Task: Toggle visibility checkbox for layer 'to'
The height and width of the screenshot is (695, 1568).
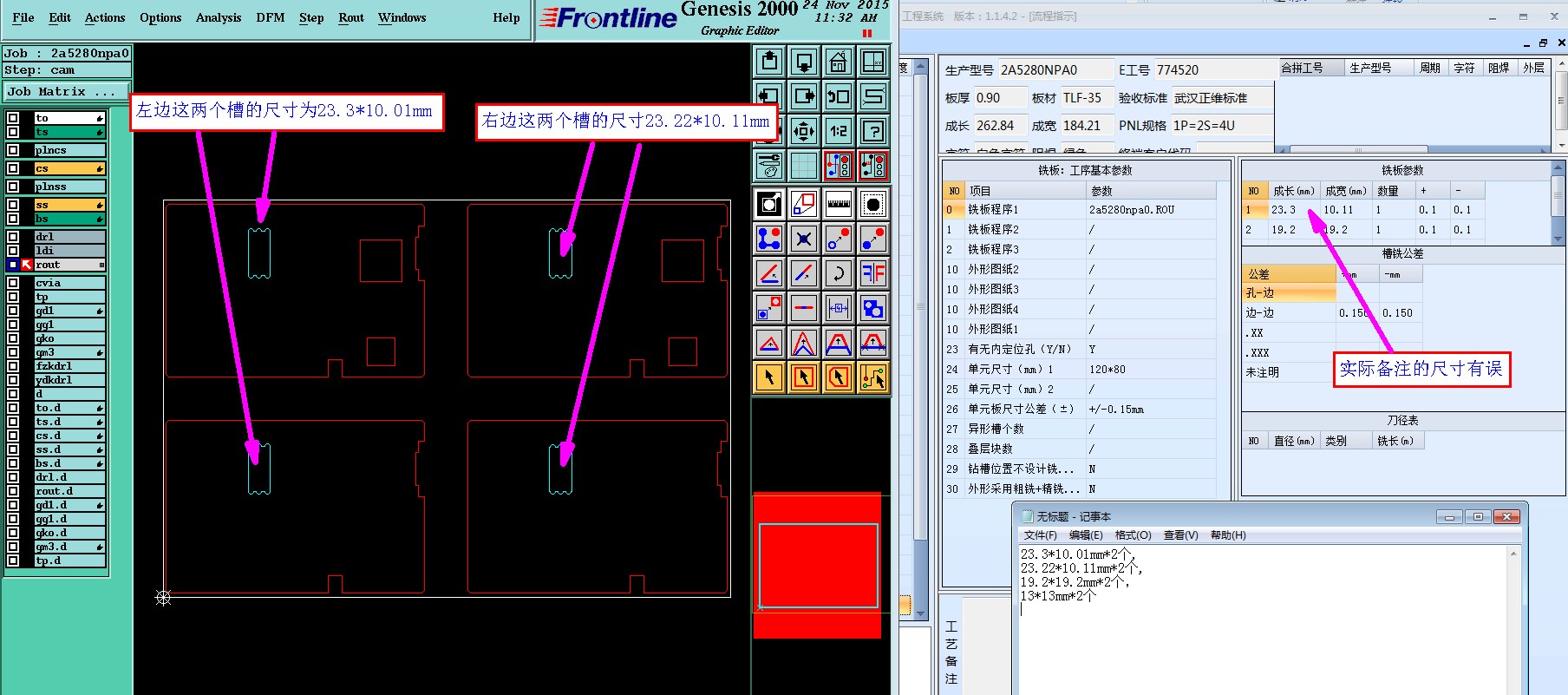Action: tap(13, 118)
